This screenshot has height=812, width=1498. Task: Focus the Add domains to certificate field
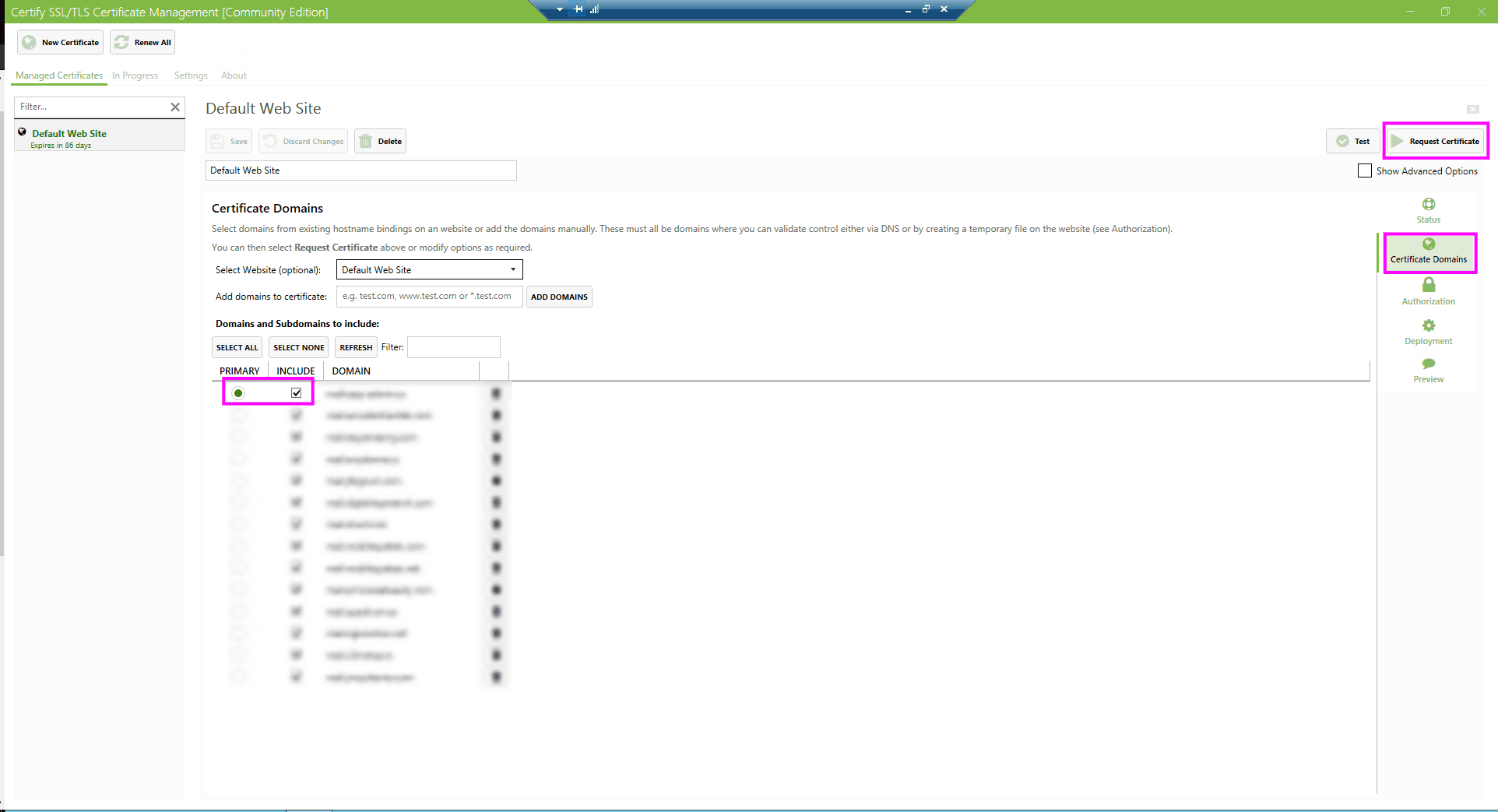coord(429,296)
